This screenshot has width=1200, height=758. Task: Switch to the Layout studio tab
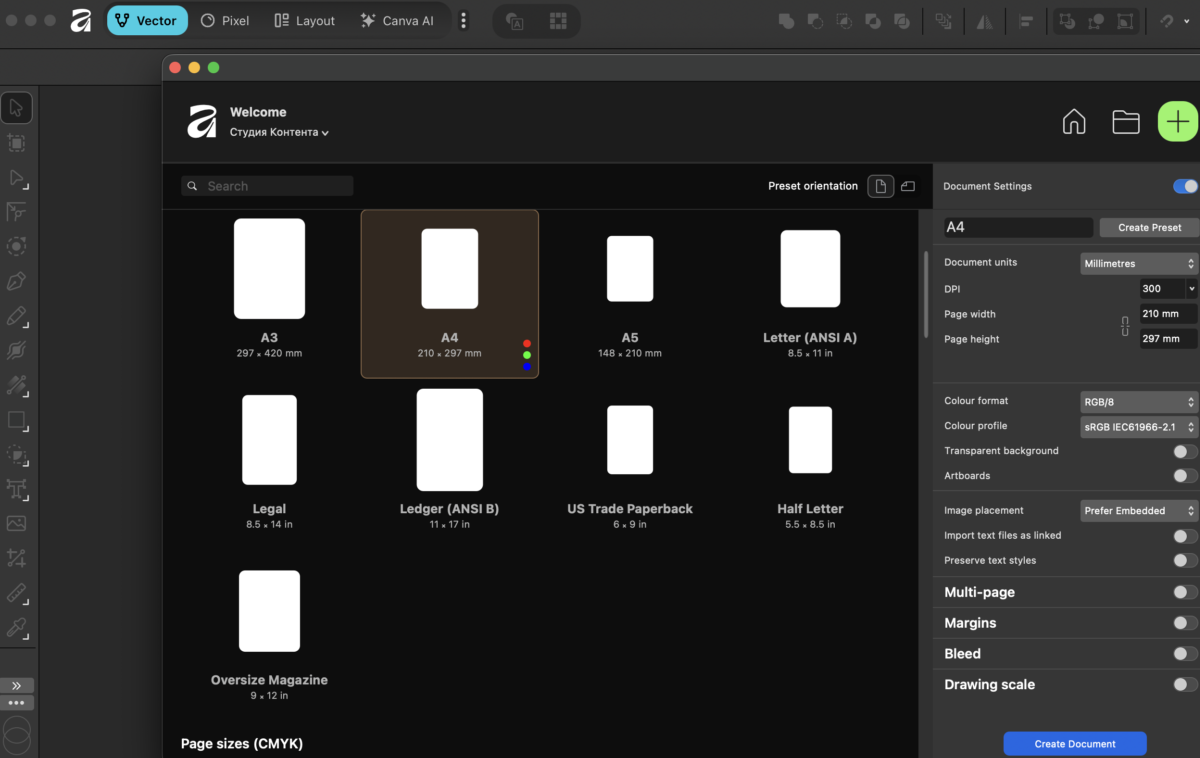pyautogui.click(x=305, y=20)
